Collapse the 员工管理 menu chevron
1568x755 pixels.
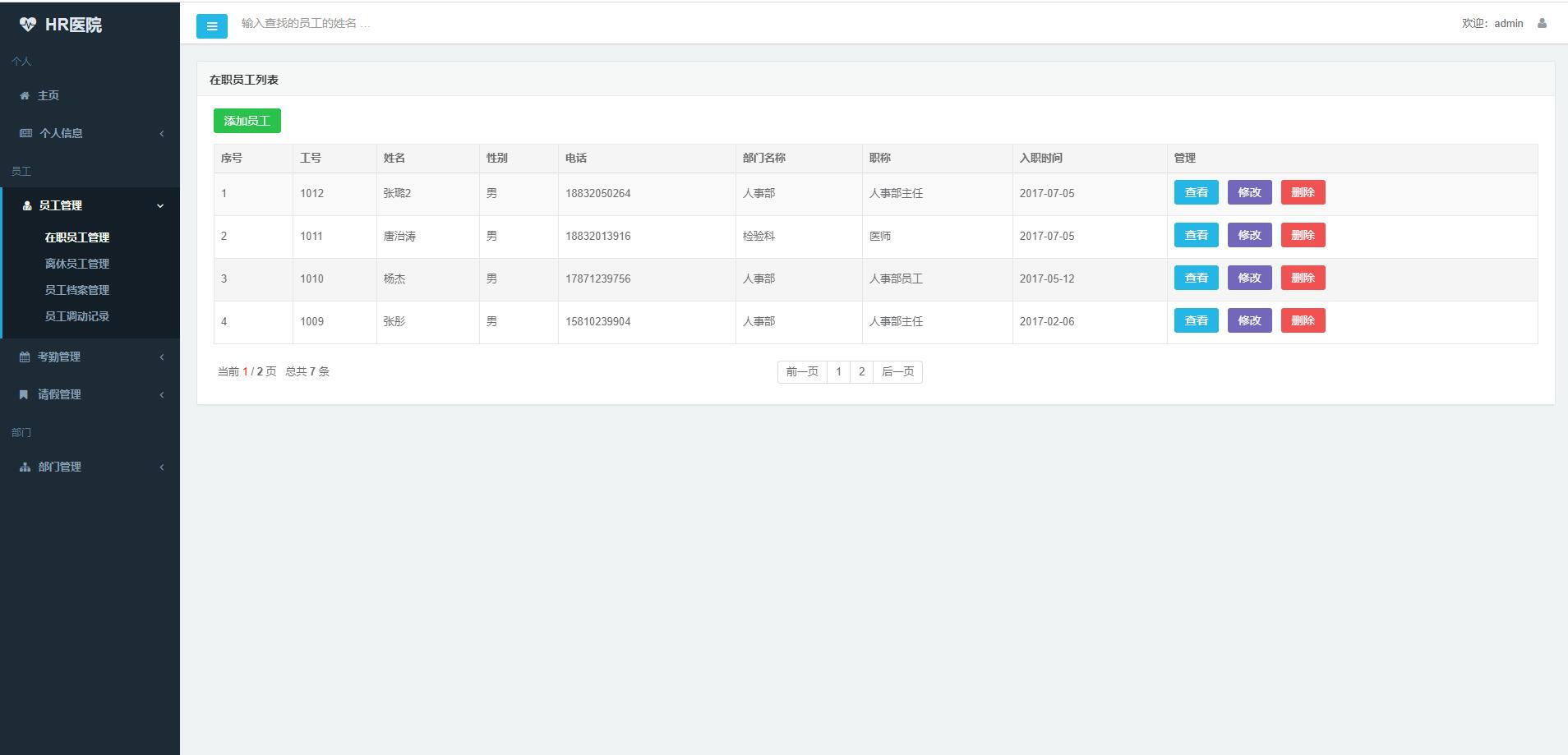(x=160, y=205)
